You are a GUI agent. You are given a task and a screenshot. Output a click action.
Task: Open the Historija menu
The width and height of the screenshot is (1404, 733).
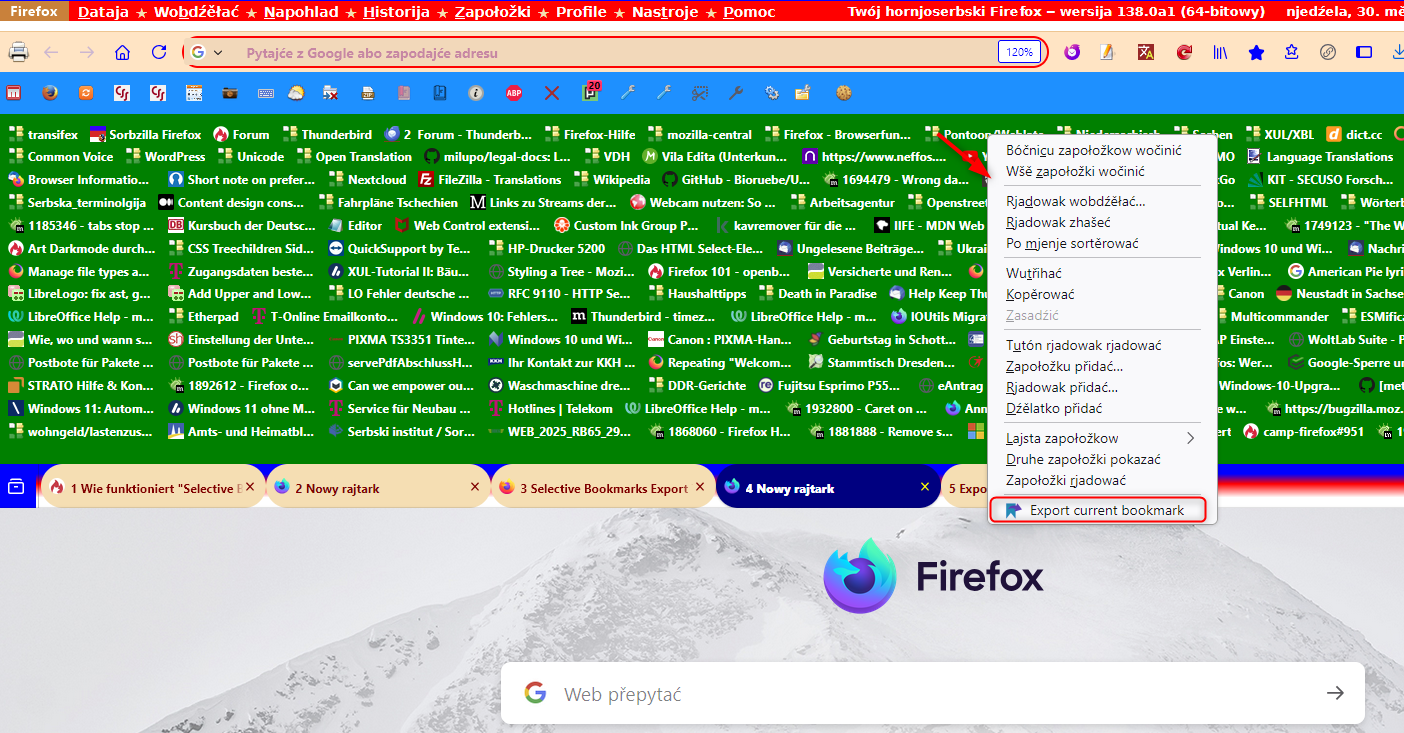(396, 12)
